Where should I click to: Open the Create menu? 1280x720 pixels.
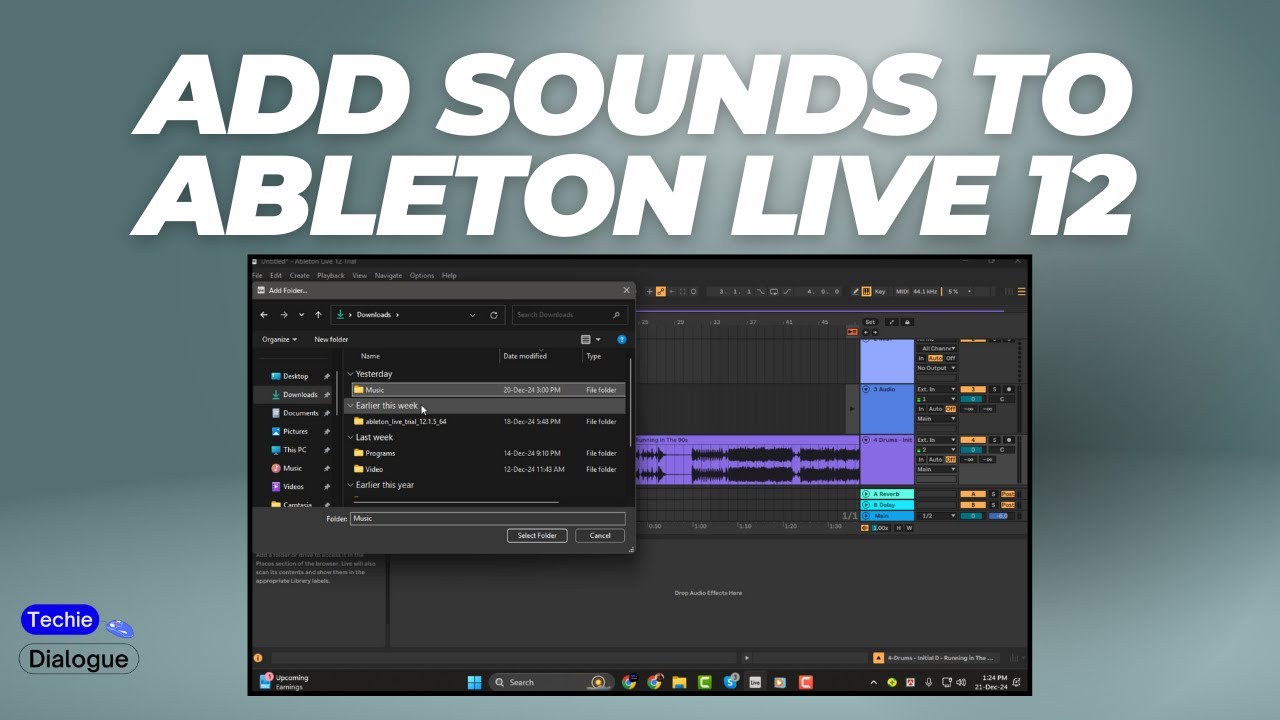tap(299, 275)
